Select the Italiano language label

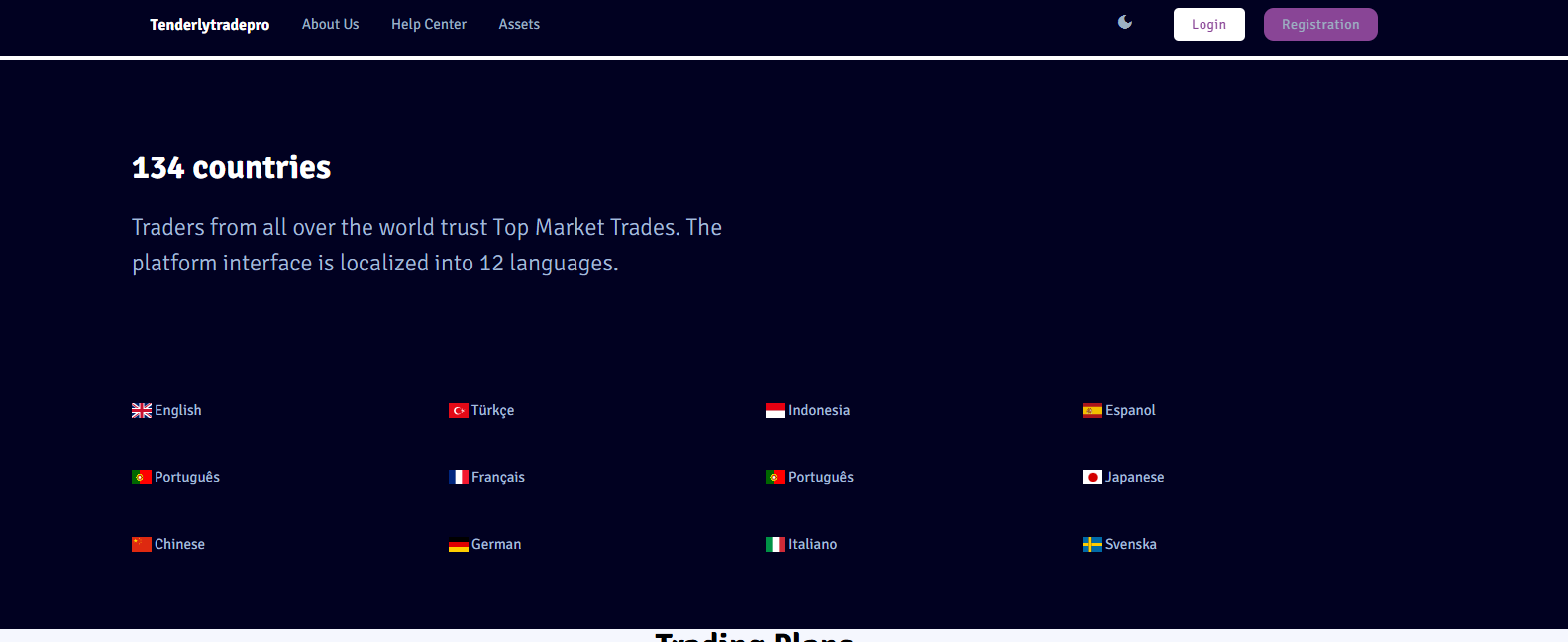click(812, 544)
